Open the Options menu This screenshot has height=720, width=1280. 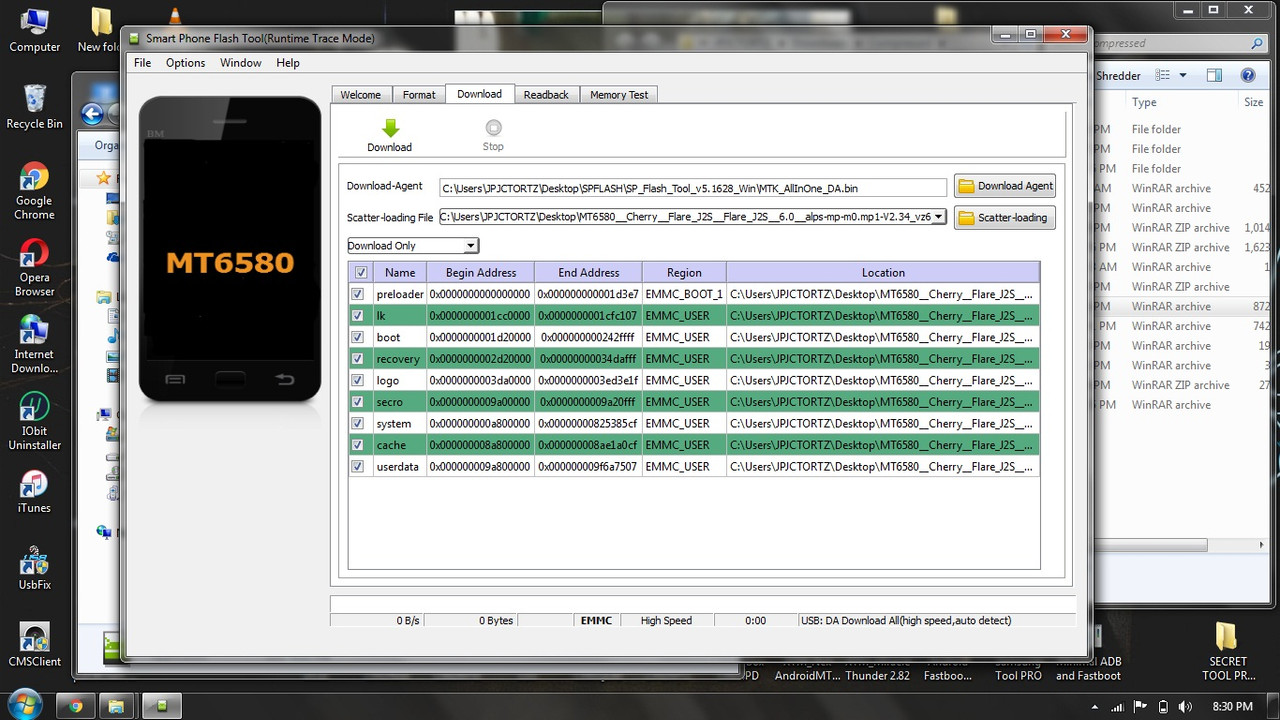(x=185, y=63)
